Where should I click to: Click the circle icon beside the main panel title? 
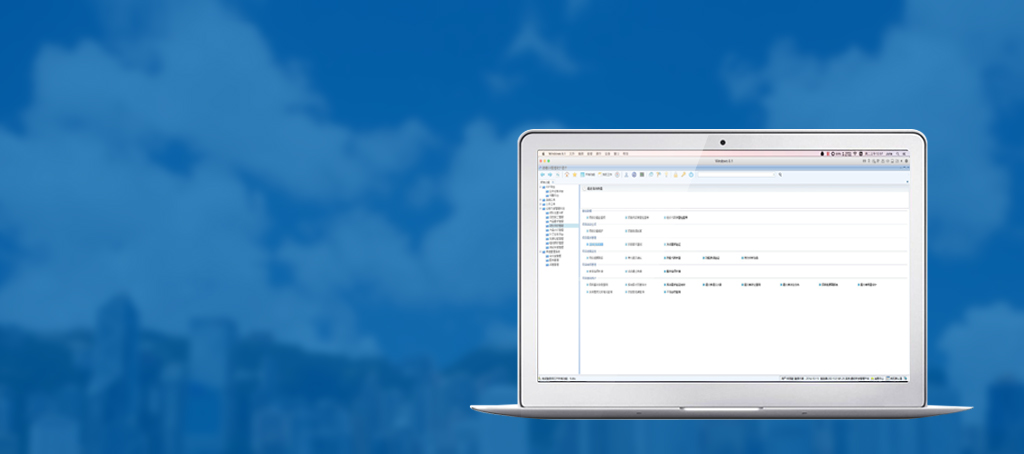[585, 188]
